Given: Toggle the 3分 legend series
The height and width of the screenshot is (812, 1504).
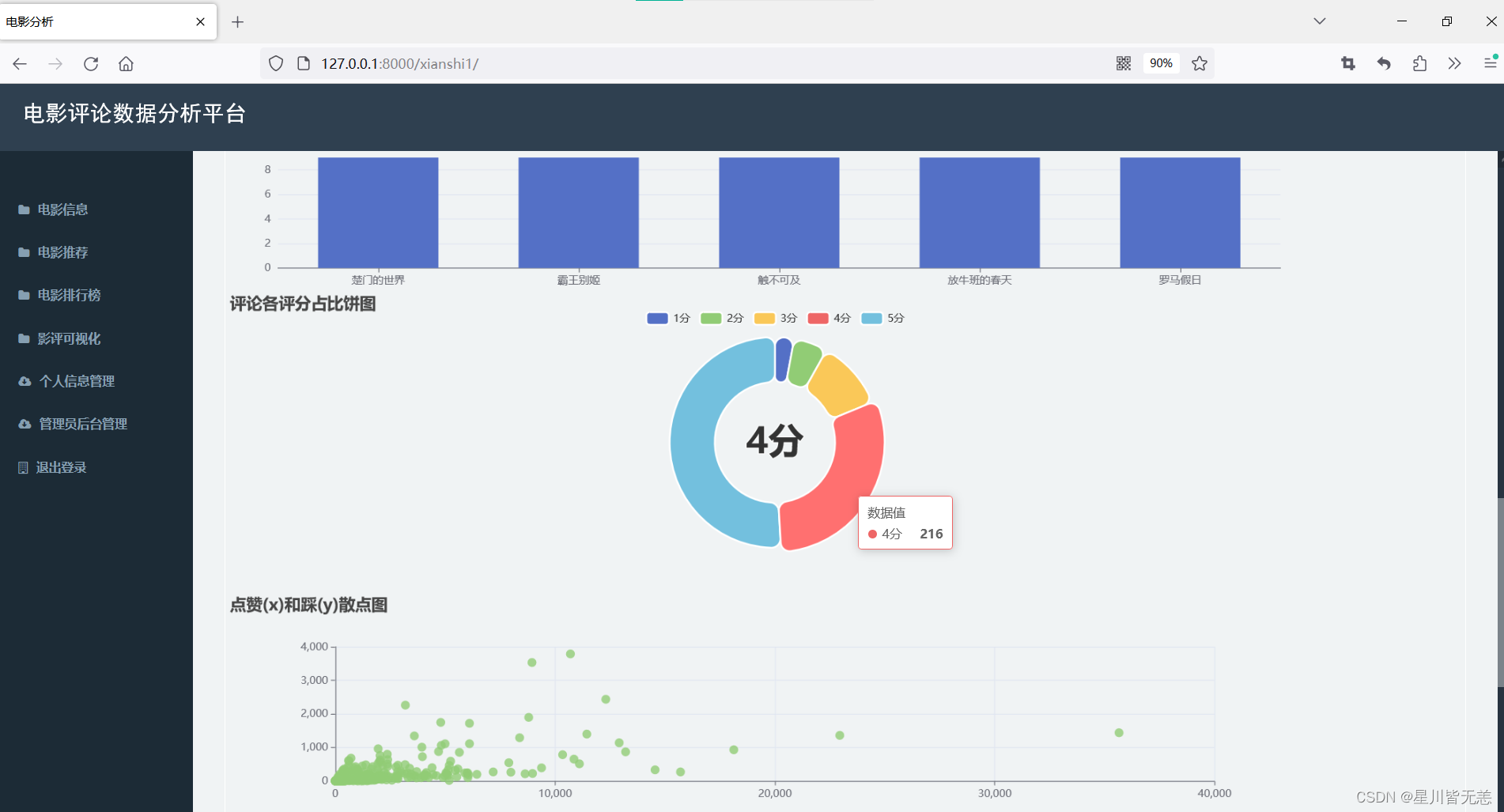Looking at the screenshot, I should point(775,319).
